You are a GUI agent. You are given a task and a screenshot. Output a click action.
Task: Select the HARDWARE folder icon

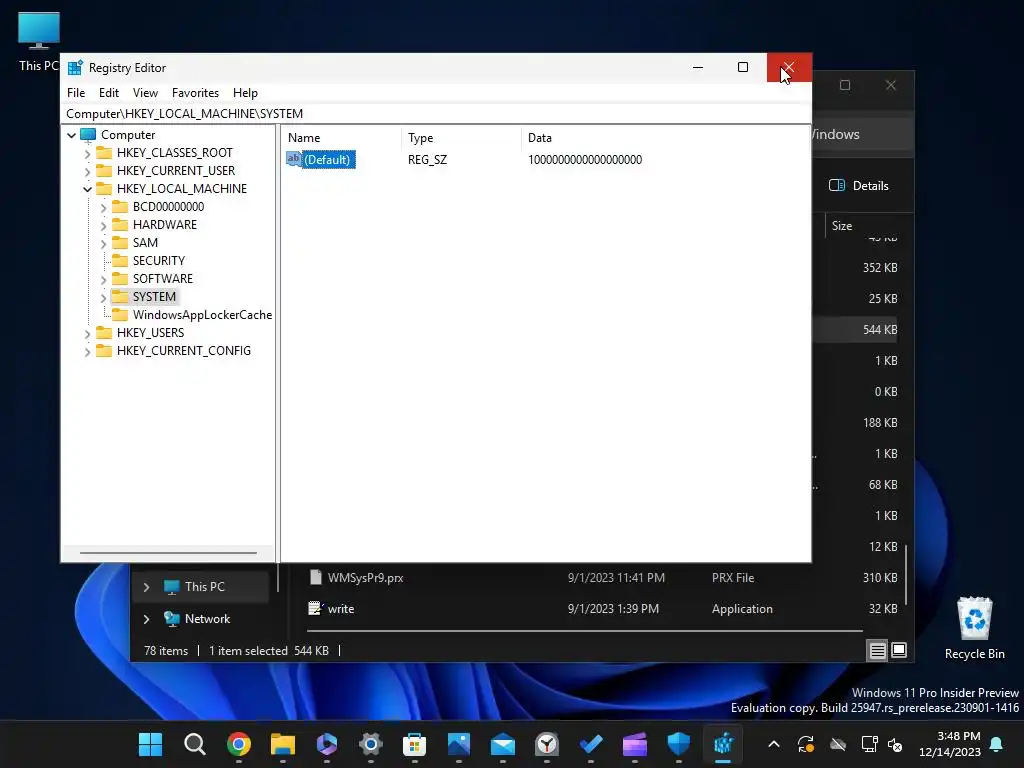[120, 225]
